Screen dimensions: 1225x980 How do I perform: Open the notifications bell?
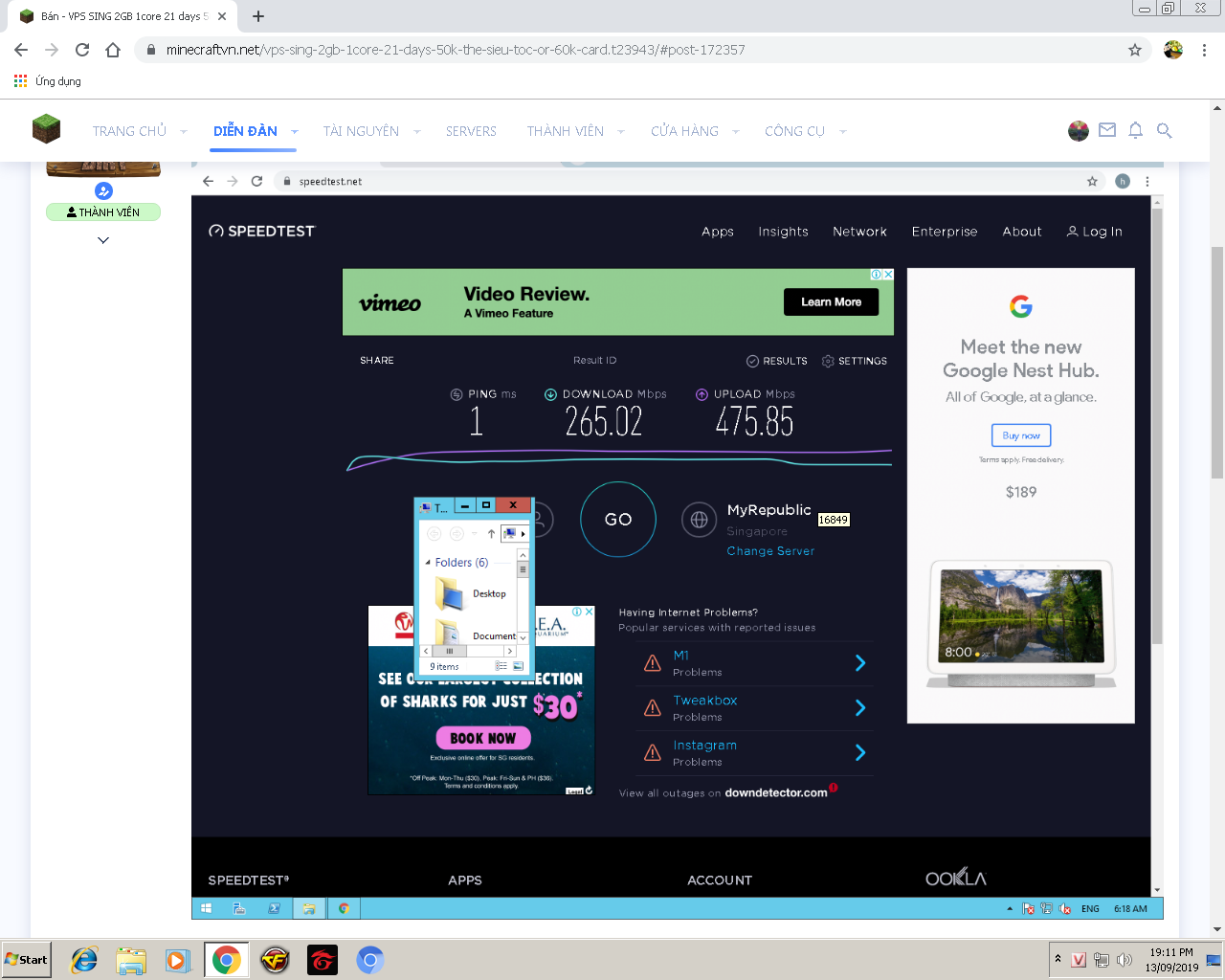1135,130
